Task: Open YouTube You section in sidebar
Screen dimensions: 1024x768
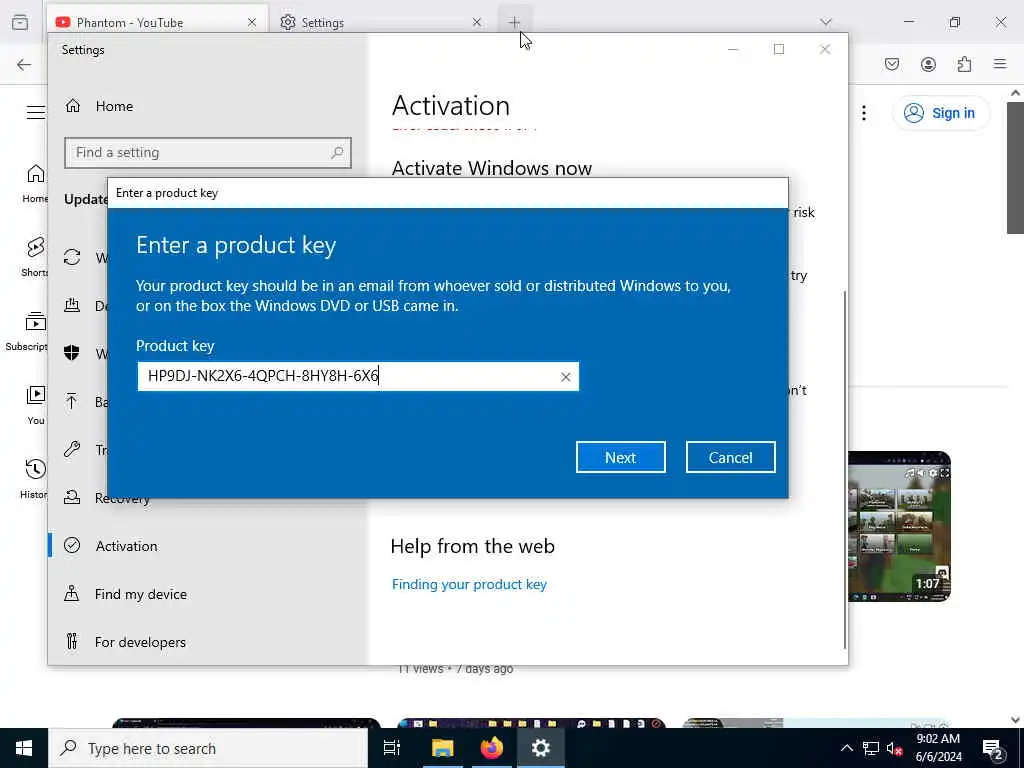Action: point(35,406)
